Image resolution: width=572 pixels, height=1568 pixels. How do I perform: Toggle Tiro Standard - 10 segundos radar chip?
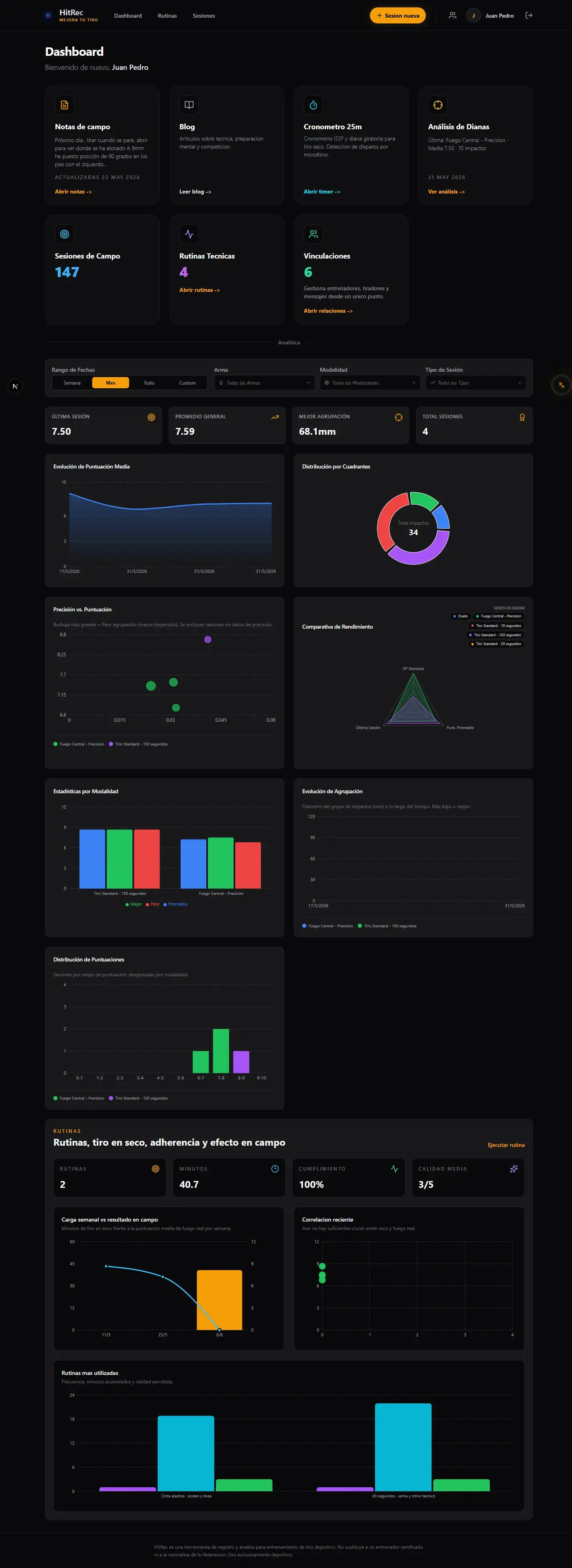[496, 626]
